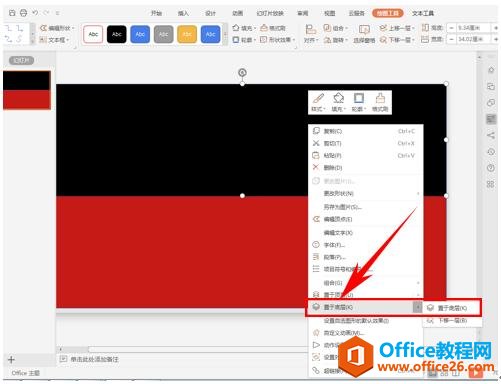Viewport: 501px width, 384px height.
Task: Click the format painter brush in mini toolbar
Action: click(x=380, y=102)
